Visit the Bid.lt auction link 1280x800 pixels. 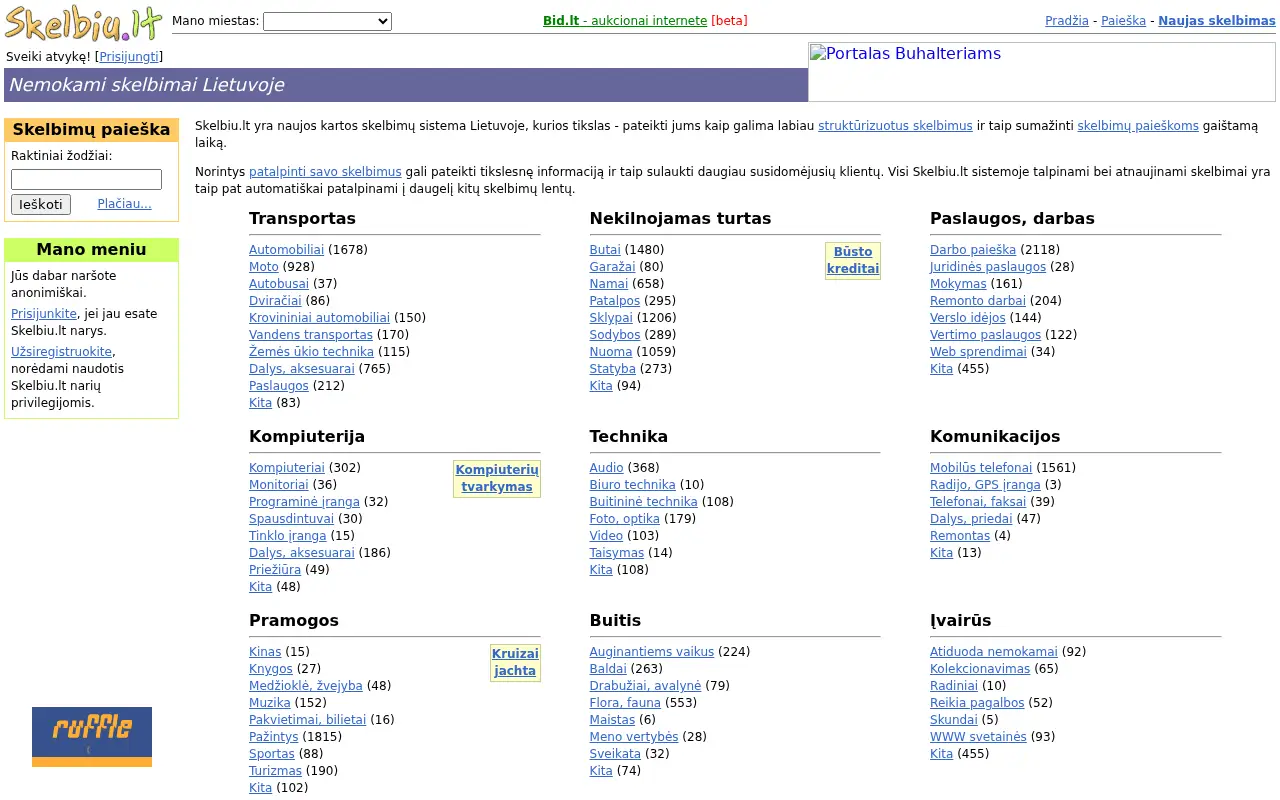tap(625, 21)
